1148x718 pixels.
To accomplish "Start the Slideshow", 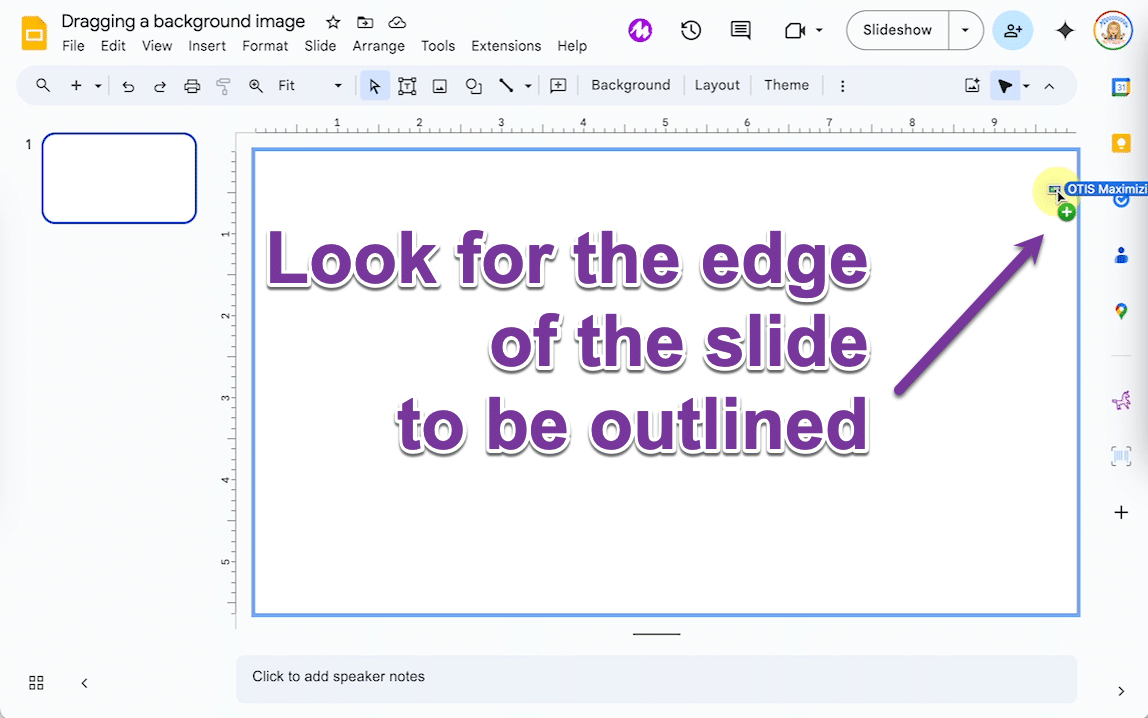I will pyautogui.click(x=898, y=30).
